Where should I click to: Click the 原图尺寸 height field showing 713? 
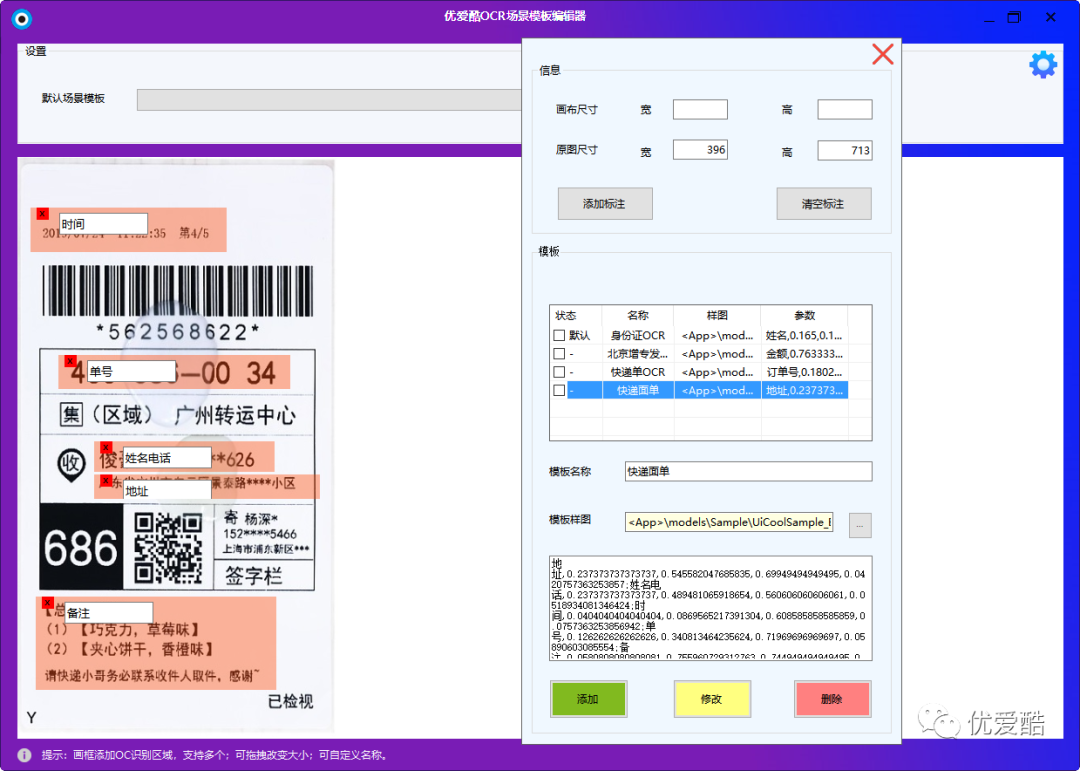click(844, 150)
